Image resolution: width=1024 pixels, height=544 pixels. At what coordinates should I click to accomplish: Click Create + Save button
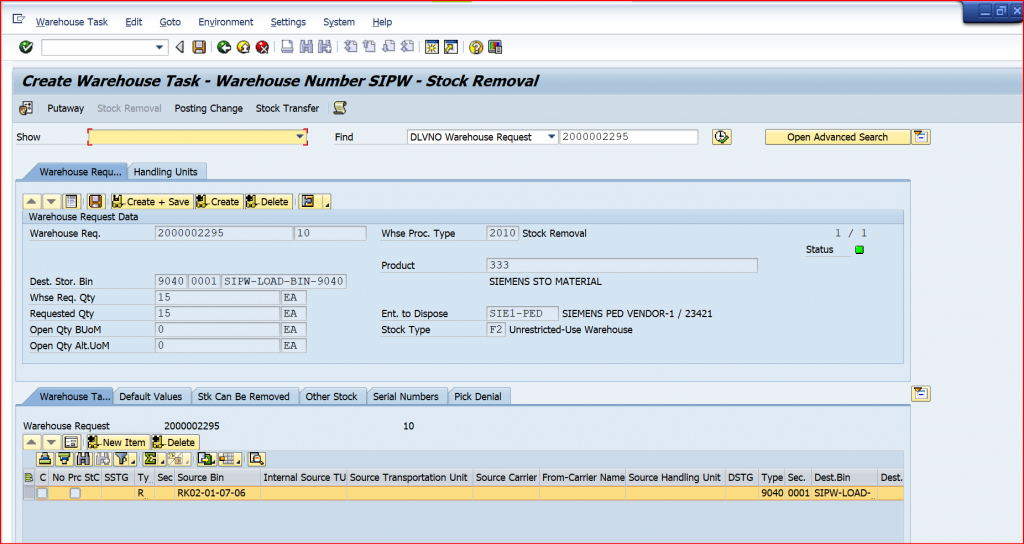point(151,202)
